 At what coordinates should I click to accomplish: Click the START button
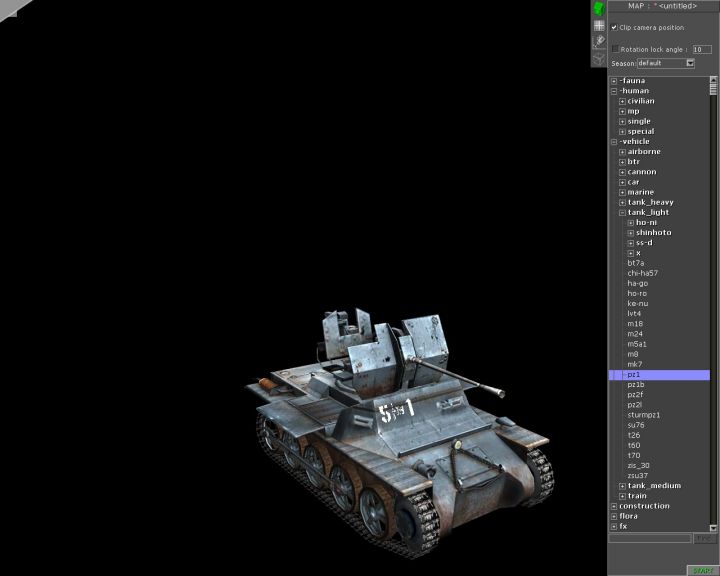(703, 570)
